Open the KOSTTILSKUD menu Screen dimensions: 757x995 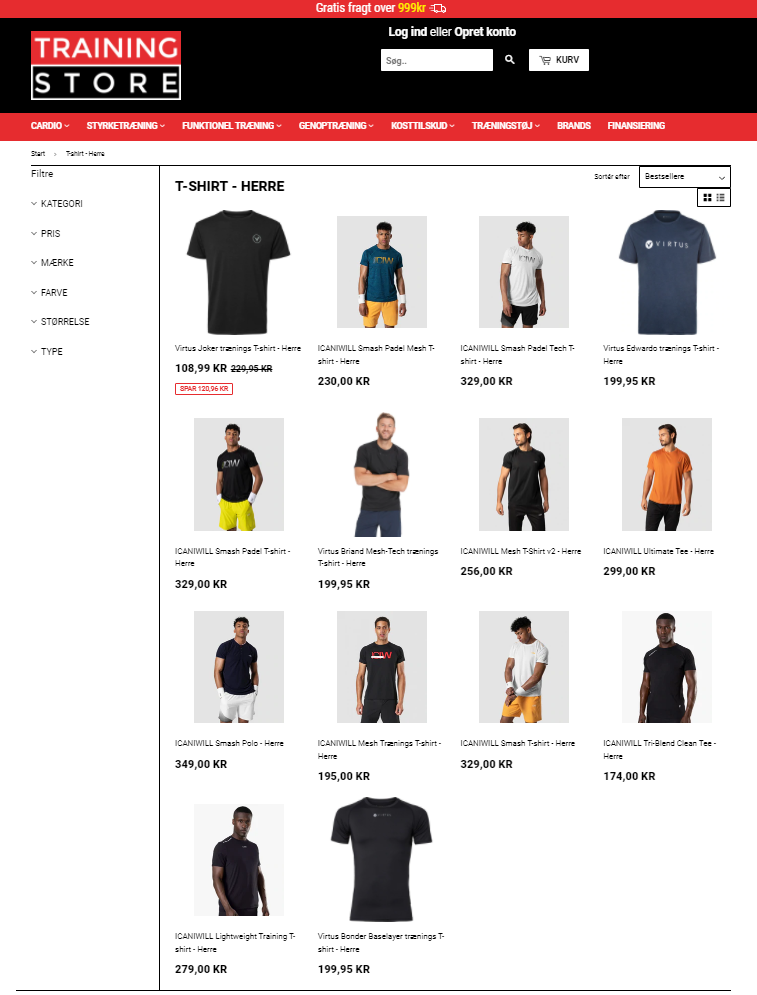(423, 126)
